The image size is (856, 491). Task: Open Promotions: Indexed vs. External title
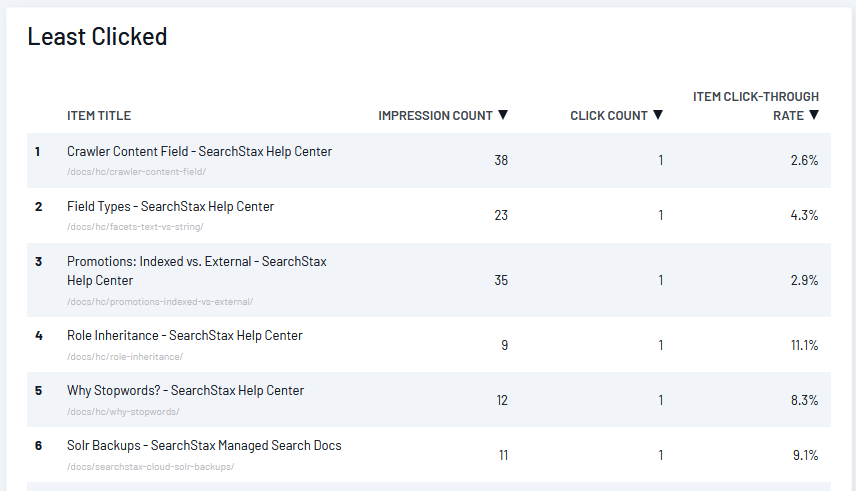197,271
